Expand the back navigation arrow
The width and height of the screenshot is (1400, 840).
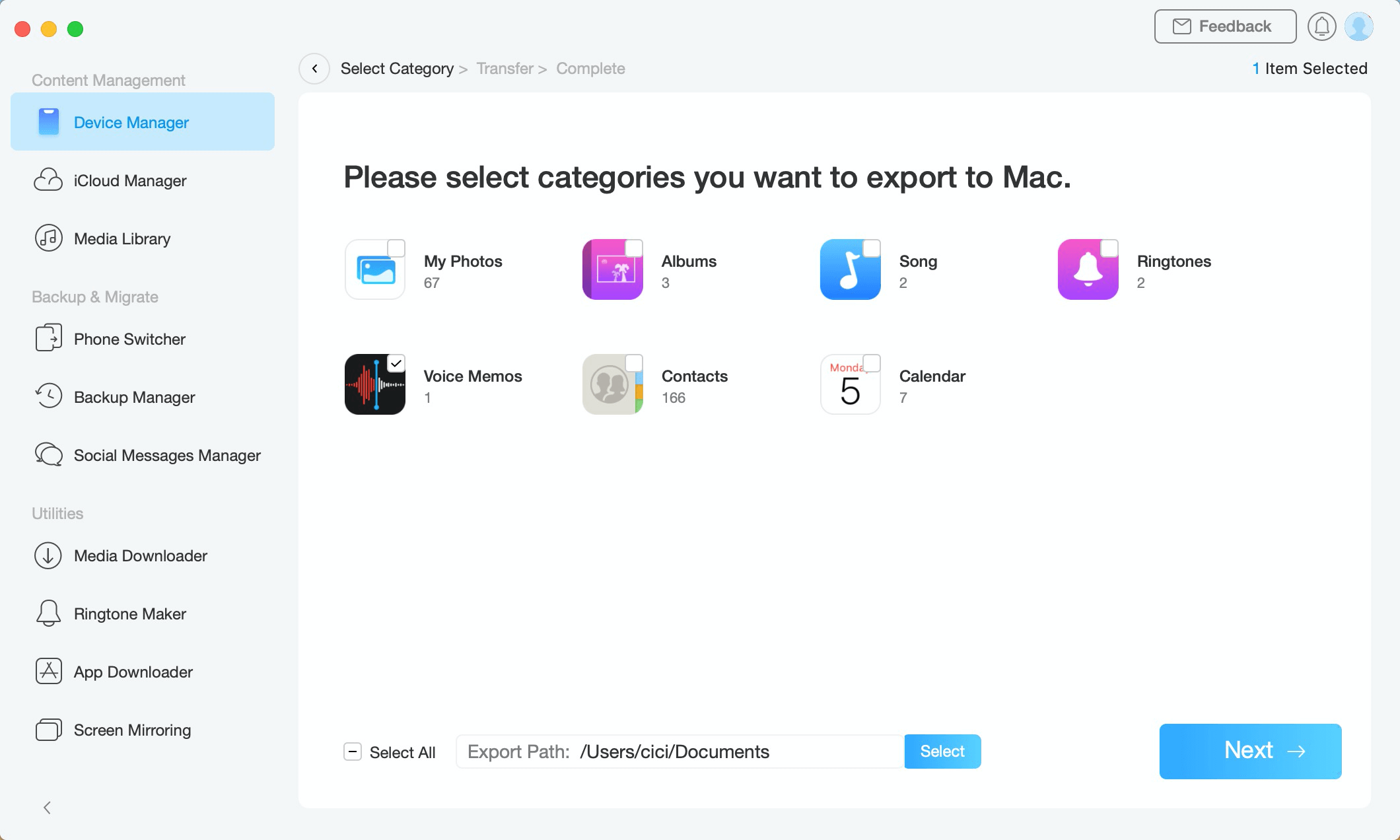(314, 68)
